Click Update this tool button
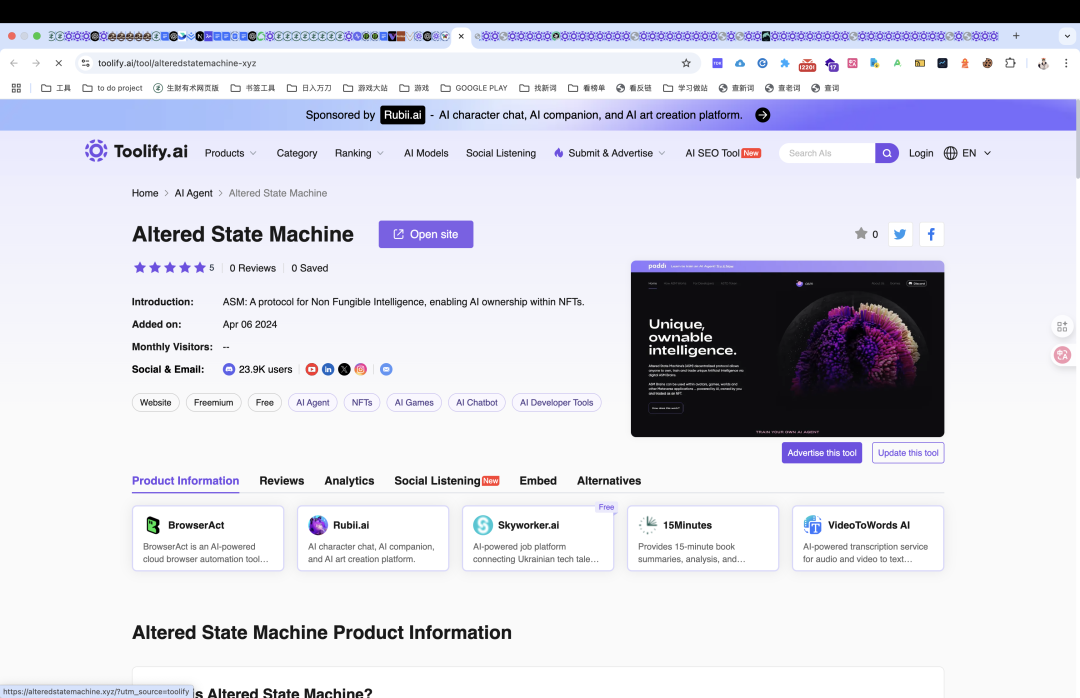The height and width of the screenshot is (698, 1080). coord(908,453)
